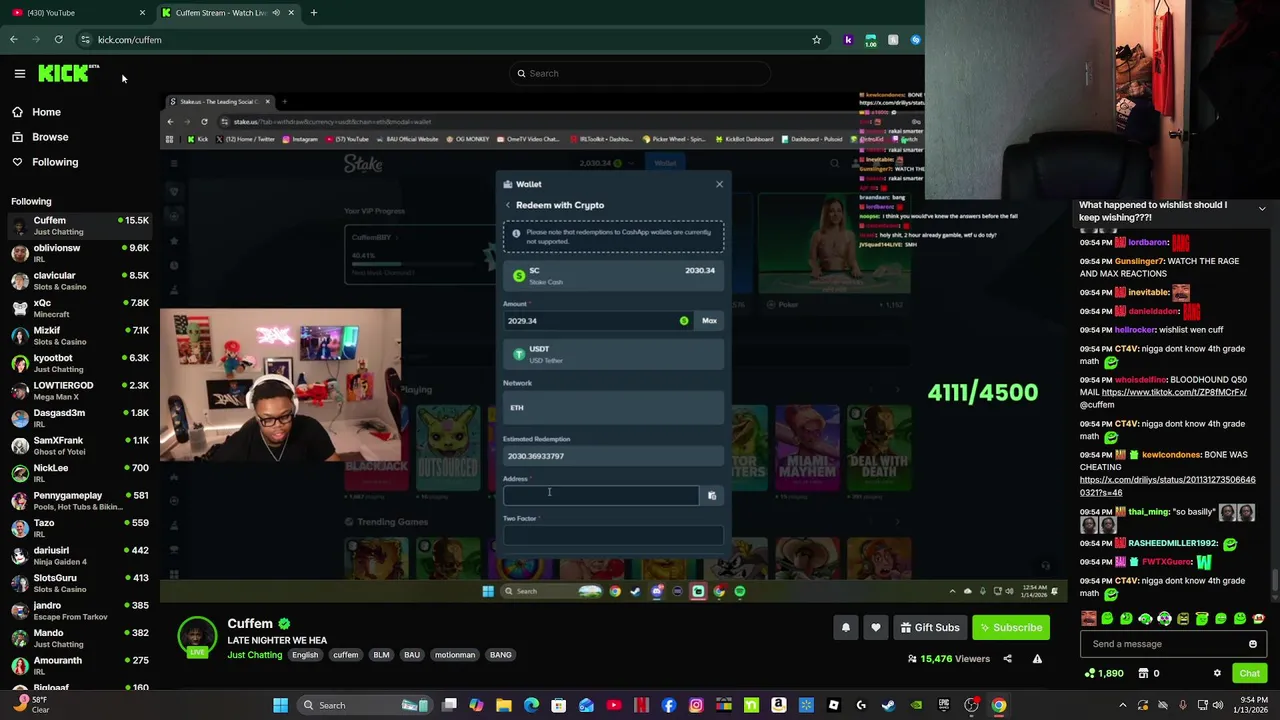Open Microsoft Edge from taskbar

coord(531,705)
